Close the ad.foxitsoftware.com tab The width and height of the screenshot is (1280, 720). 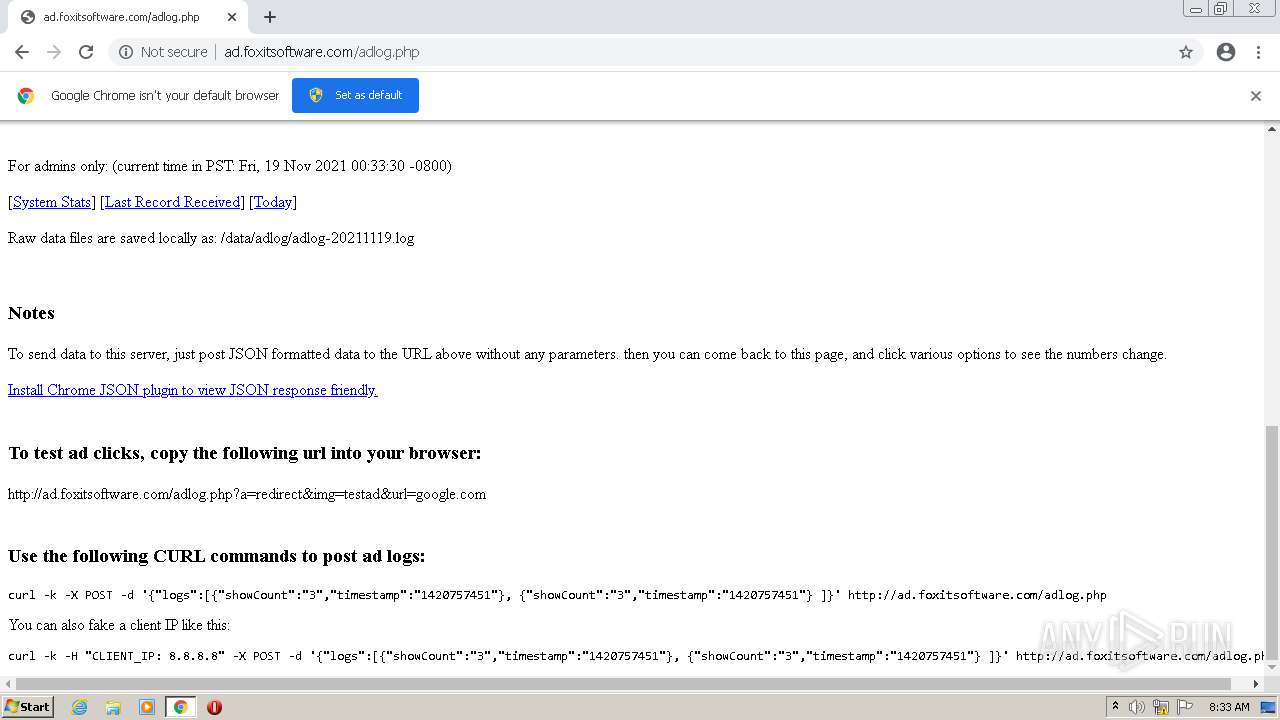tap(232, 17)
